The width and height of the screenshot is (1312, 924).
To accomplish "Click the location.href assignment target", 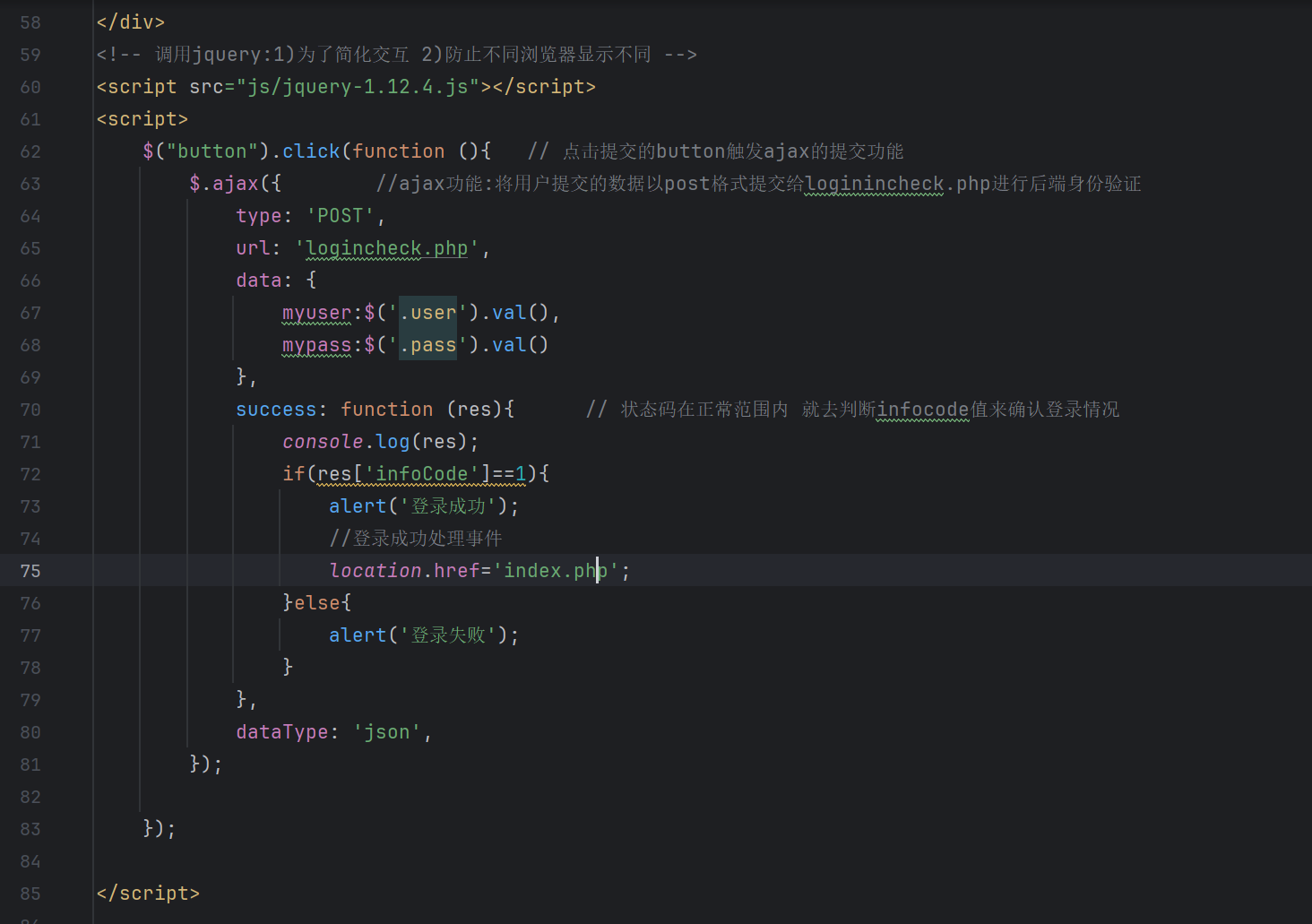I will click(404, 571).
